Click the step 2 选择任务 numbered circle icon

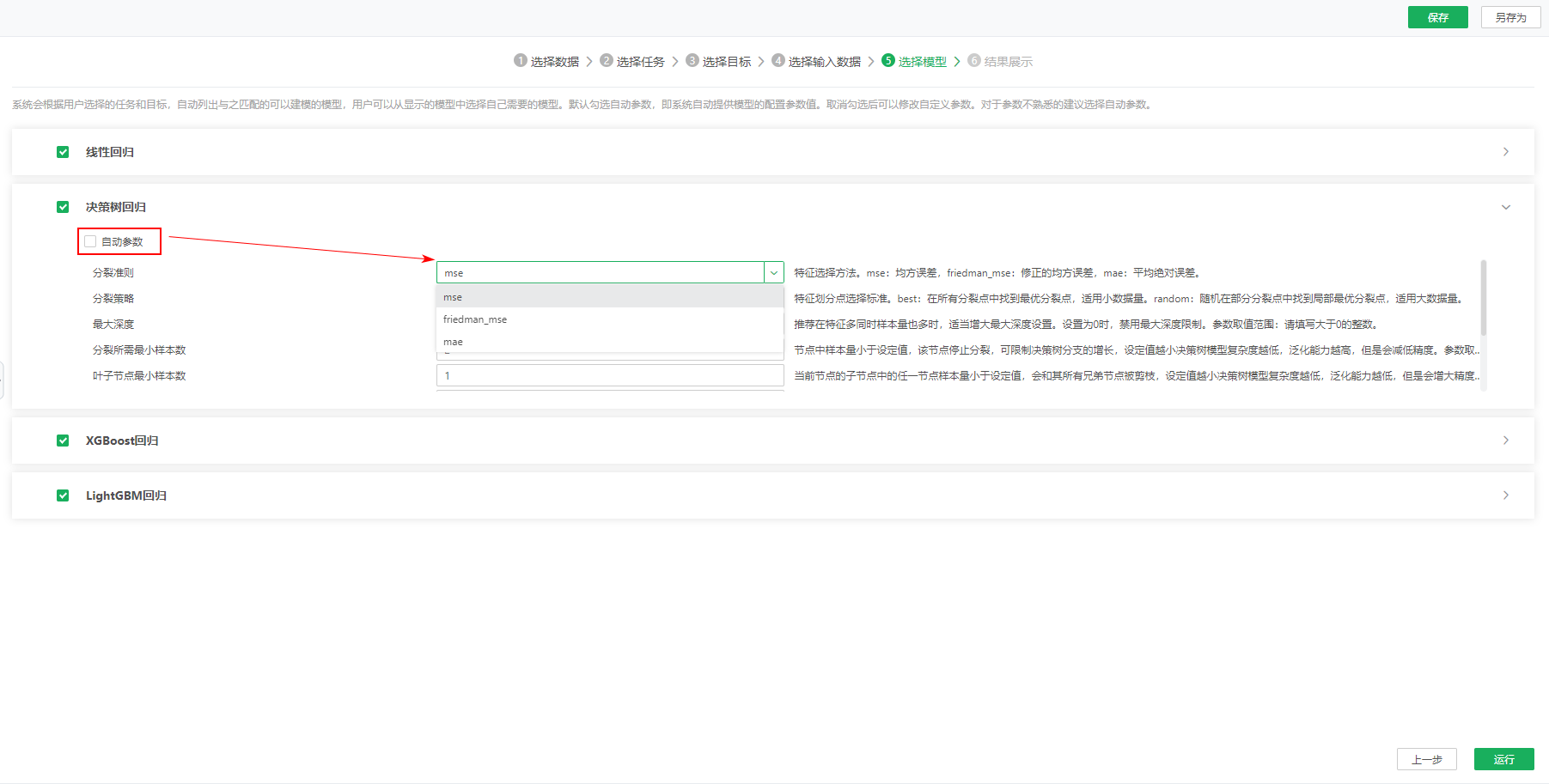[607, 61]
